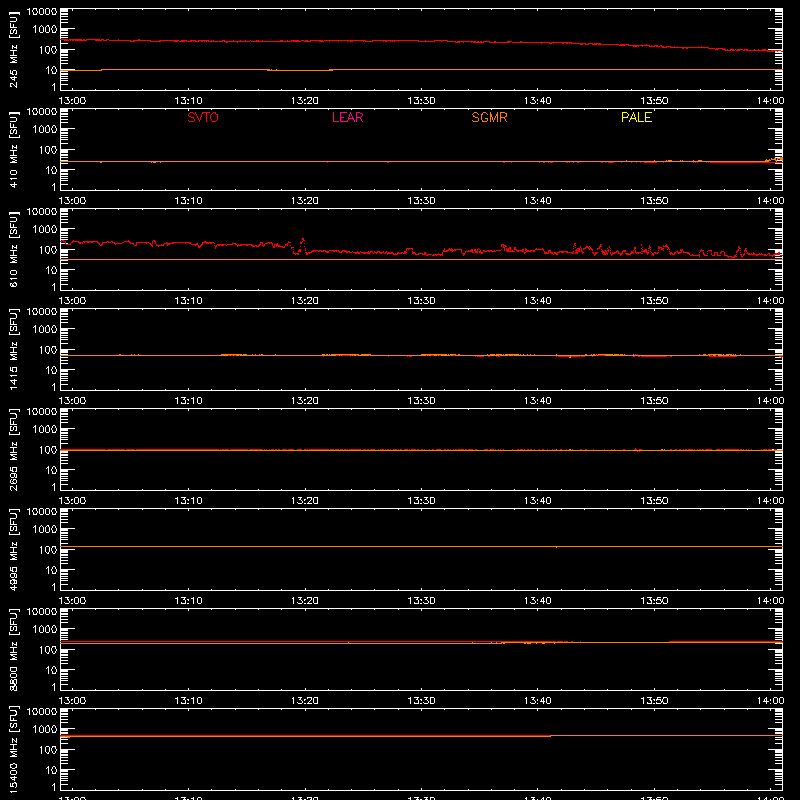Select the 8800 MHz [SFU] axis title
The width and height of the screenshot is (800, 800).
tap(13, 649)
